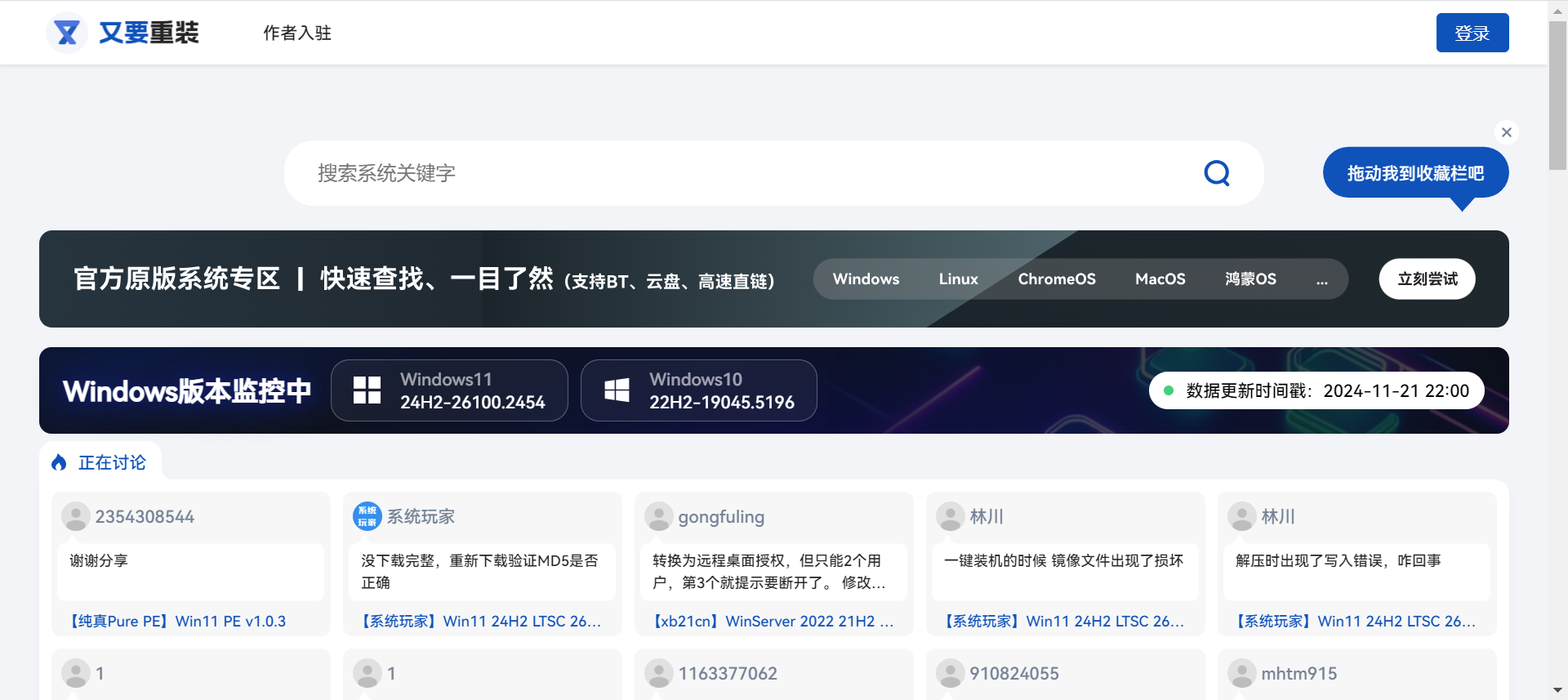Click username 1163377062
Screen dimensions: 1568x700
coord(728,674)
